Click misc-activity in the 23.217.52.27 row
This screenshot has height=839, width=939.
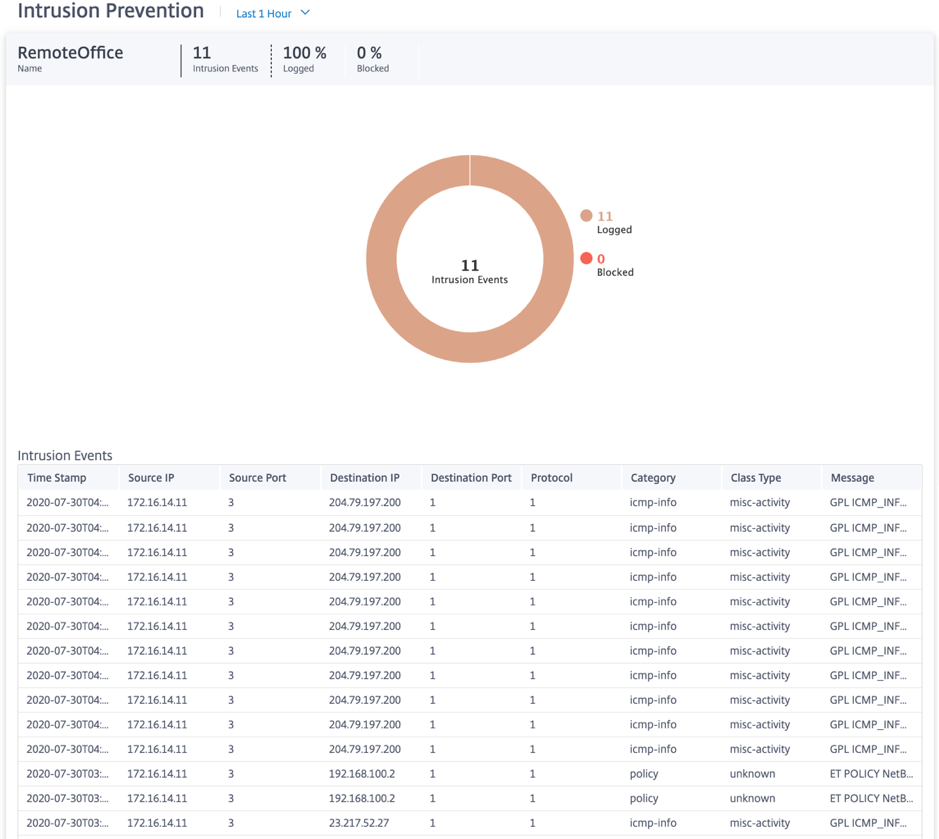pos(759,823)
